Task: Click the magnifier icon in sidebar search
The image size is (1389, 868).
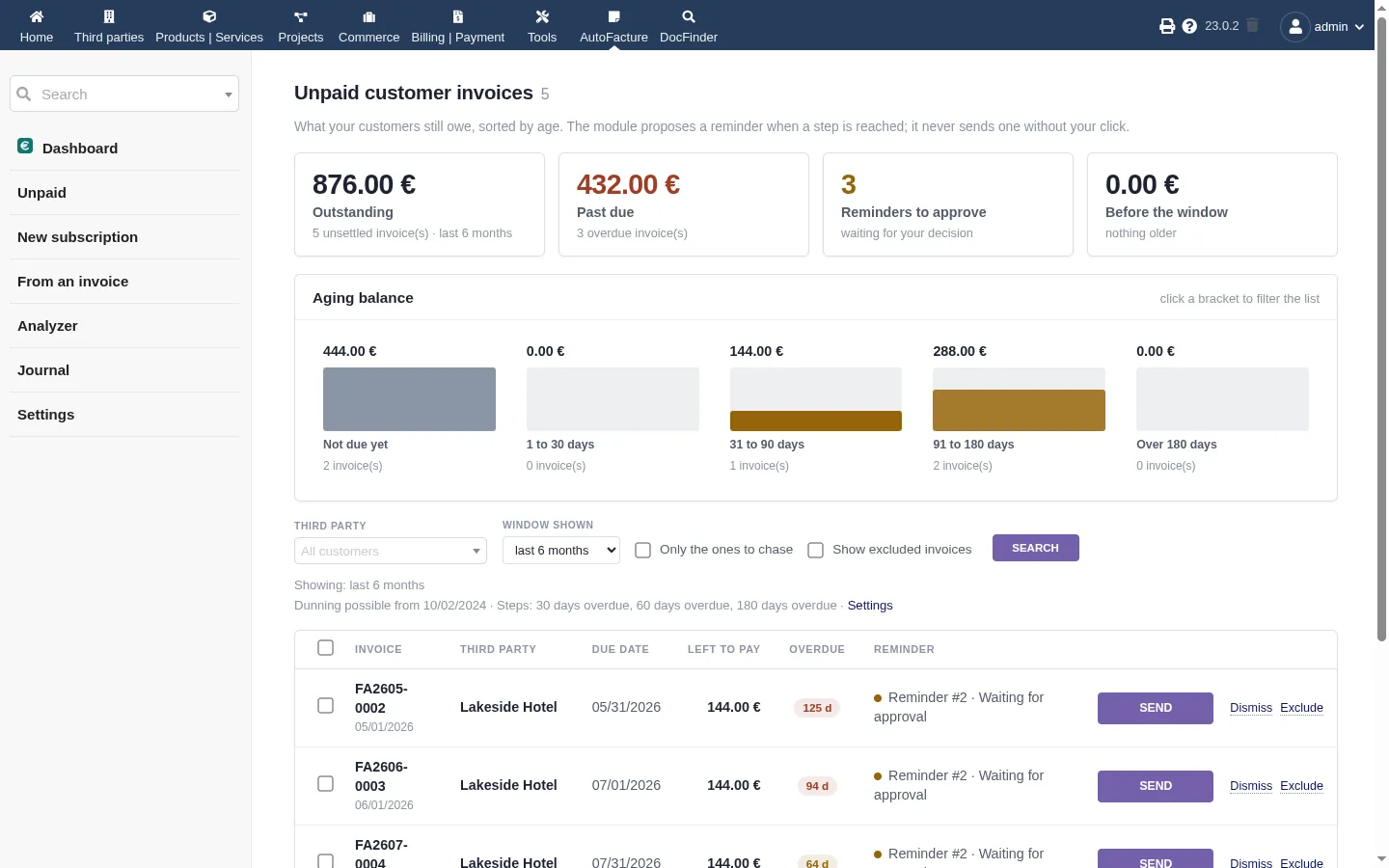Action: point(24,94)
